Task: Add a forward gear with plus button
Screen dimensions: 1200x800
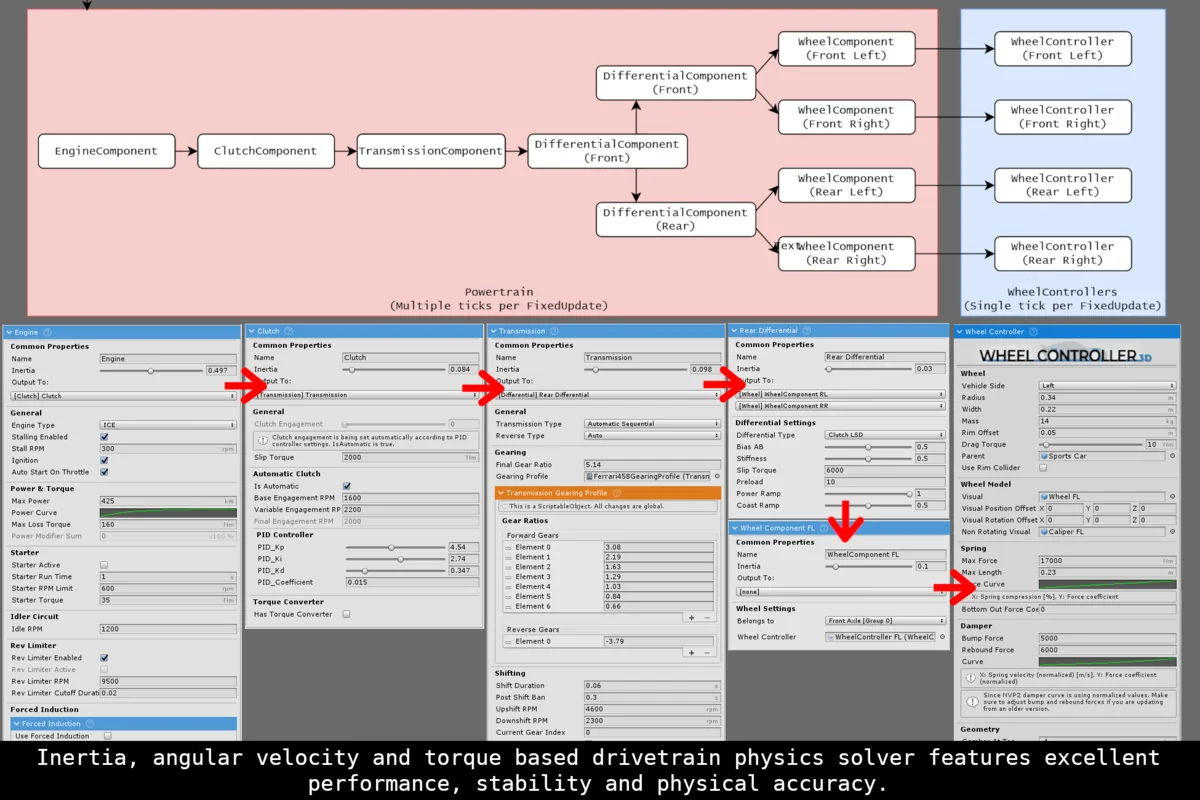Action: click(690, 618)
